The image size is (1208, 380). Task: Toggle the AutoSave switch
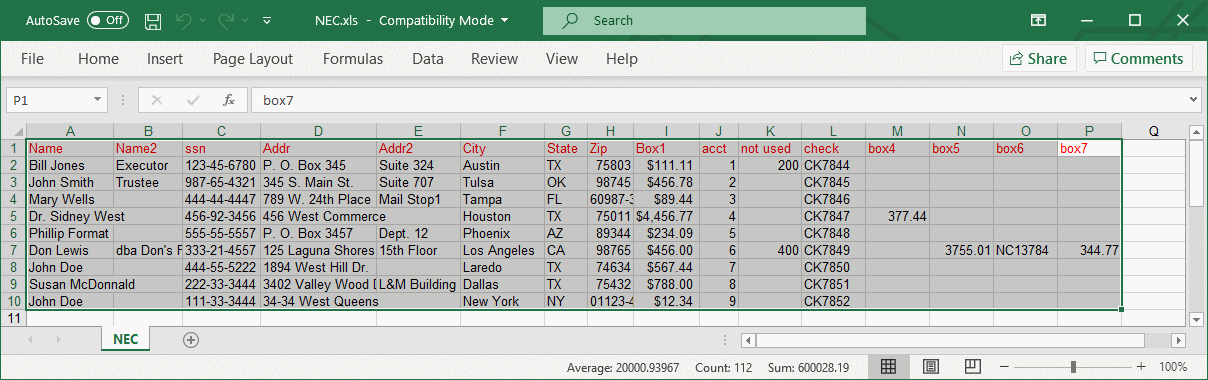coord(107,20)
